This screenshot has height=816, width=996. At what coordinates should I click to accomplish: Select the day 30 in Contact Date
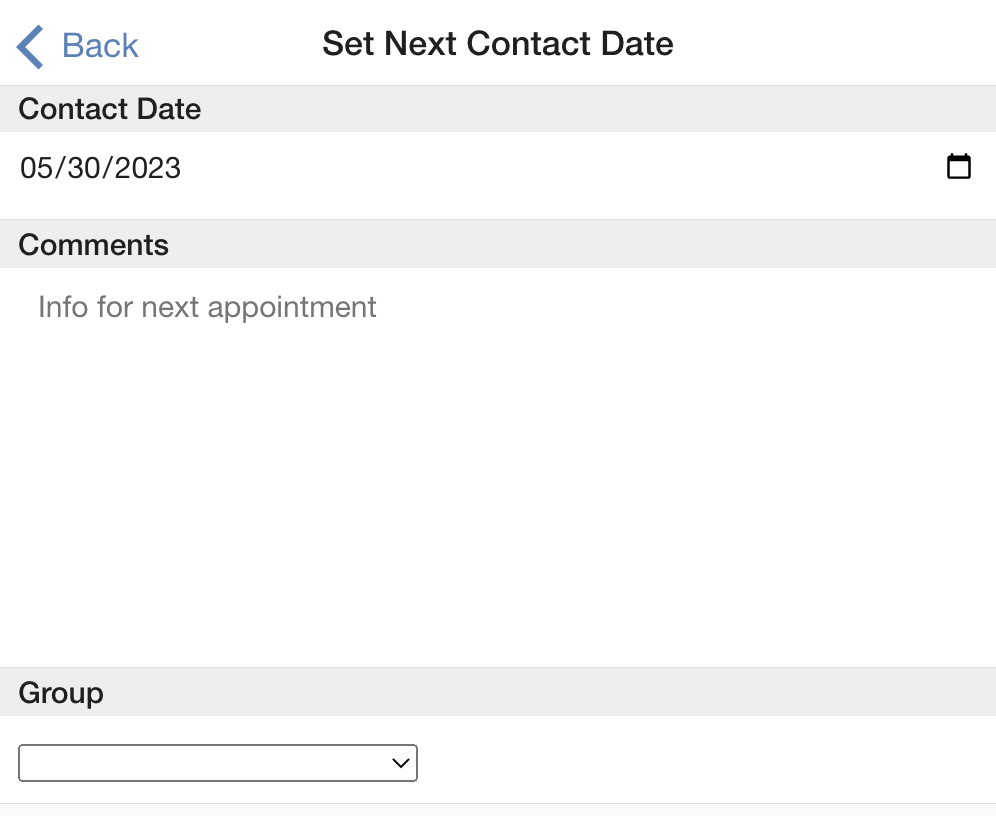pyautogui.click(x=84, y=168)
